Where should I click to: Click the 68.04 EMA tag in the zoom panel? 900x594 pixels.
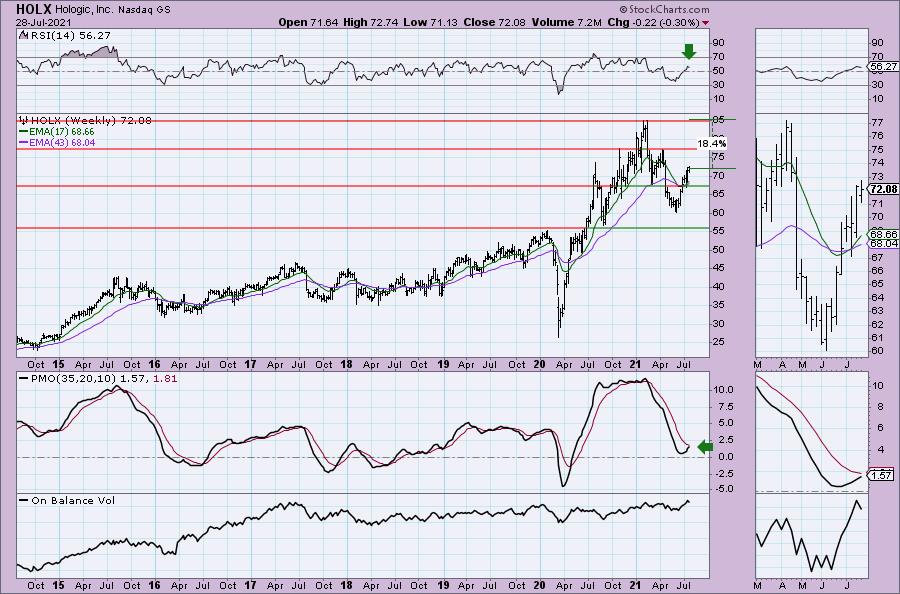(x=883, y=243)
